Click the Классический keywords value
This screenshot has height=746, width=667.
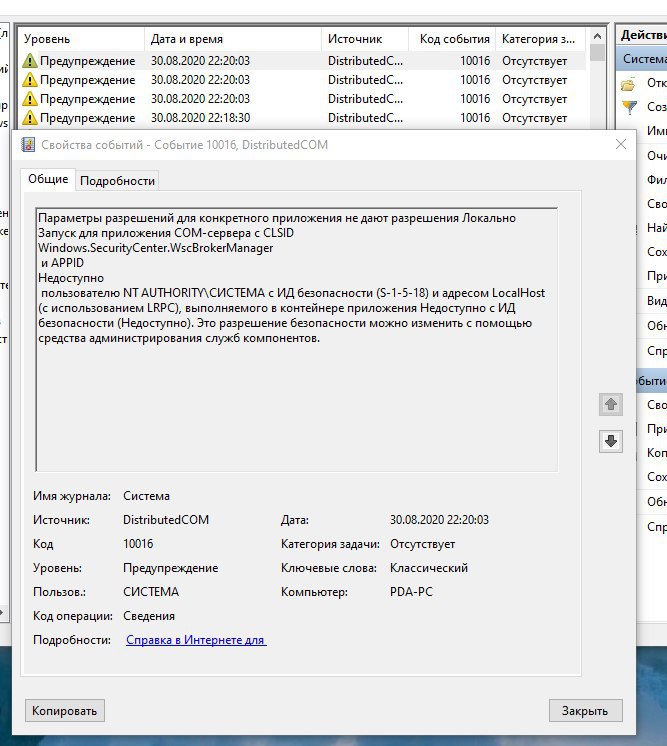429,568
